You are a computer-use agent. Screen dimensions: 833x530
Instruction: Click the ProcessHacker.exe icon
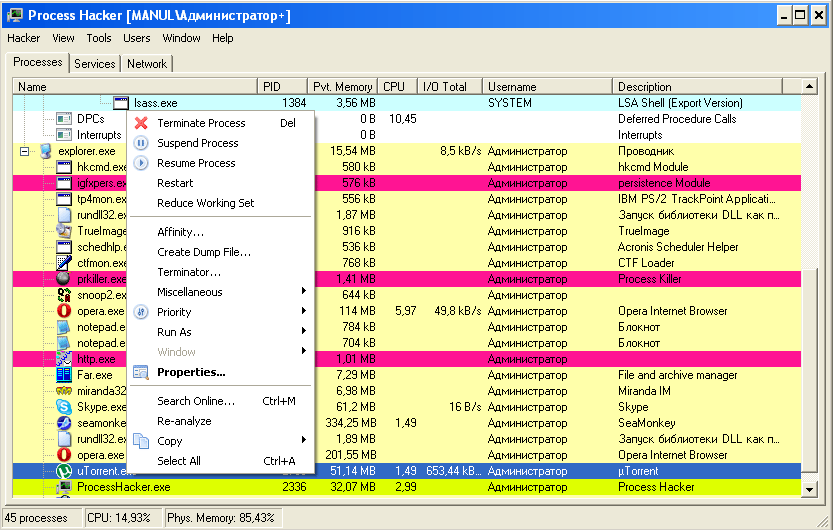pyautogui.click(x=64, y=487)
